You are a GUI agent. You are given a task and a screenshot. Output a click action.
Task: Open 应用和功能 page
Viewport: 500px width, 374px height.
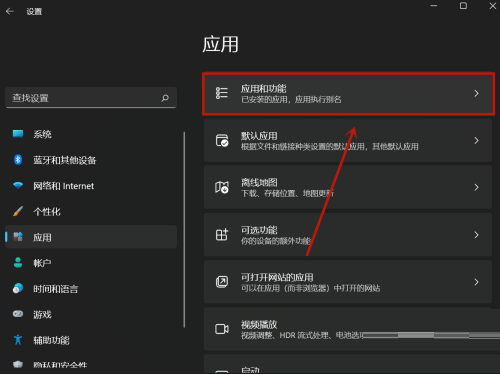(x=348, y=94)
